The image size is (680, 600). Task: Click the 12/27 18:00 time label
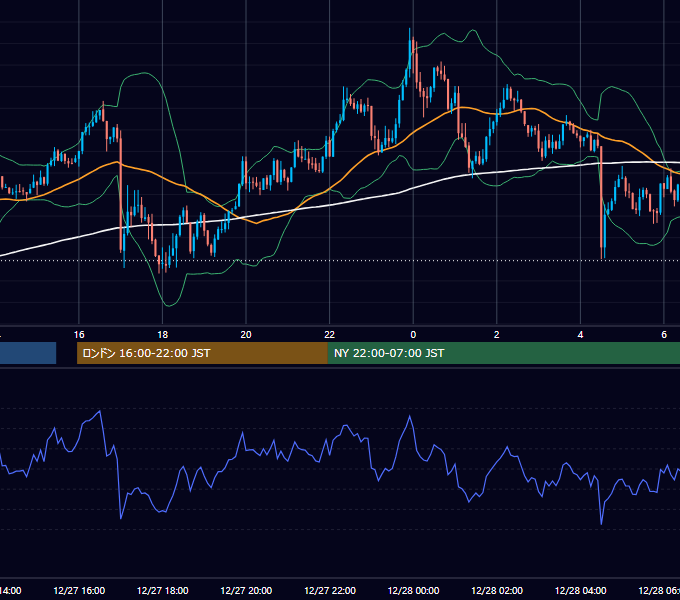163,590
